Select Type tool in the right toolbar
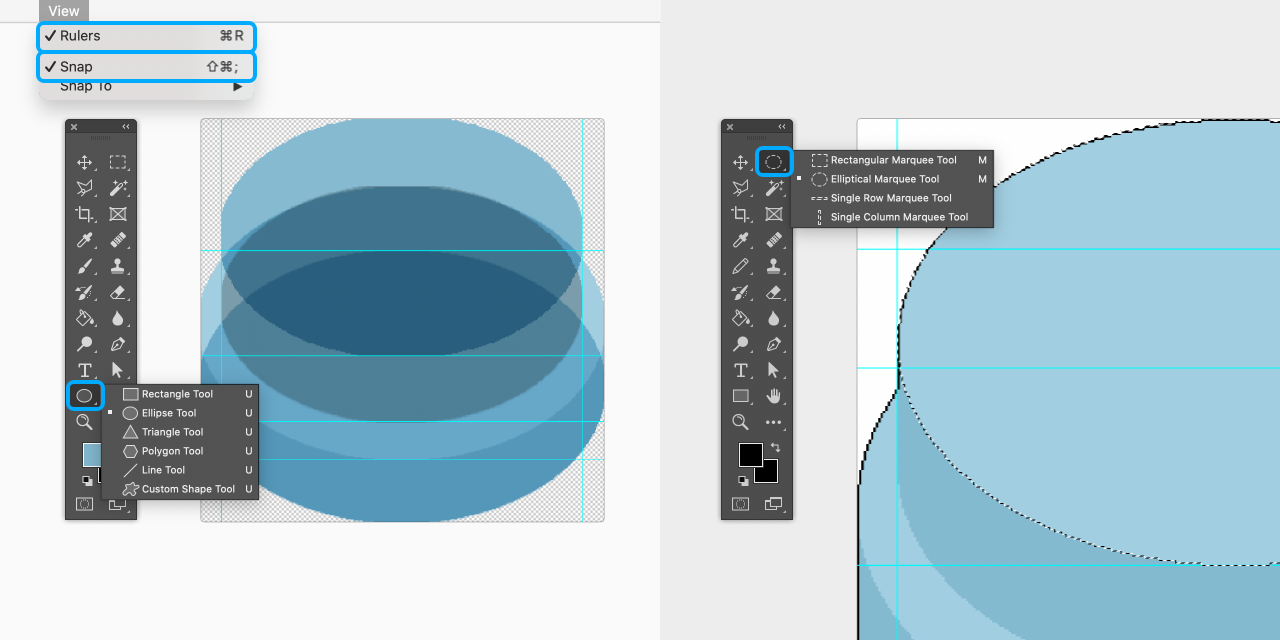Viewport: 1280px width, 640px height. click(741, 370)
